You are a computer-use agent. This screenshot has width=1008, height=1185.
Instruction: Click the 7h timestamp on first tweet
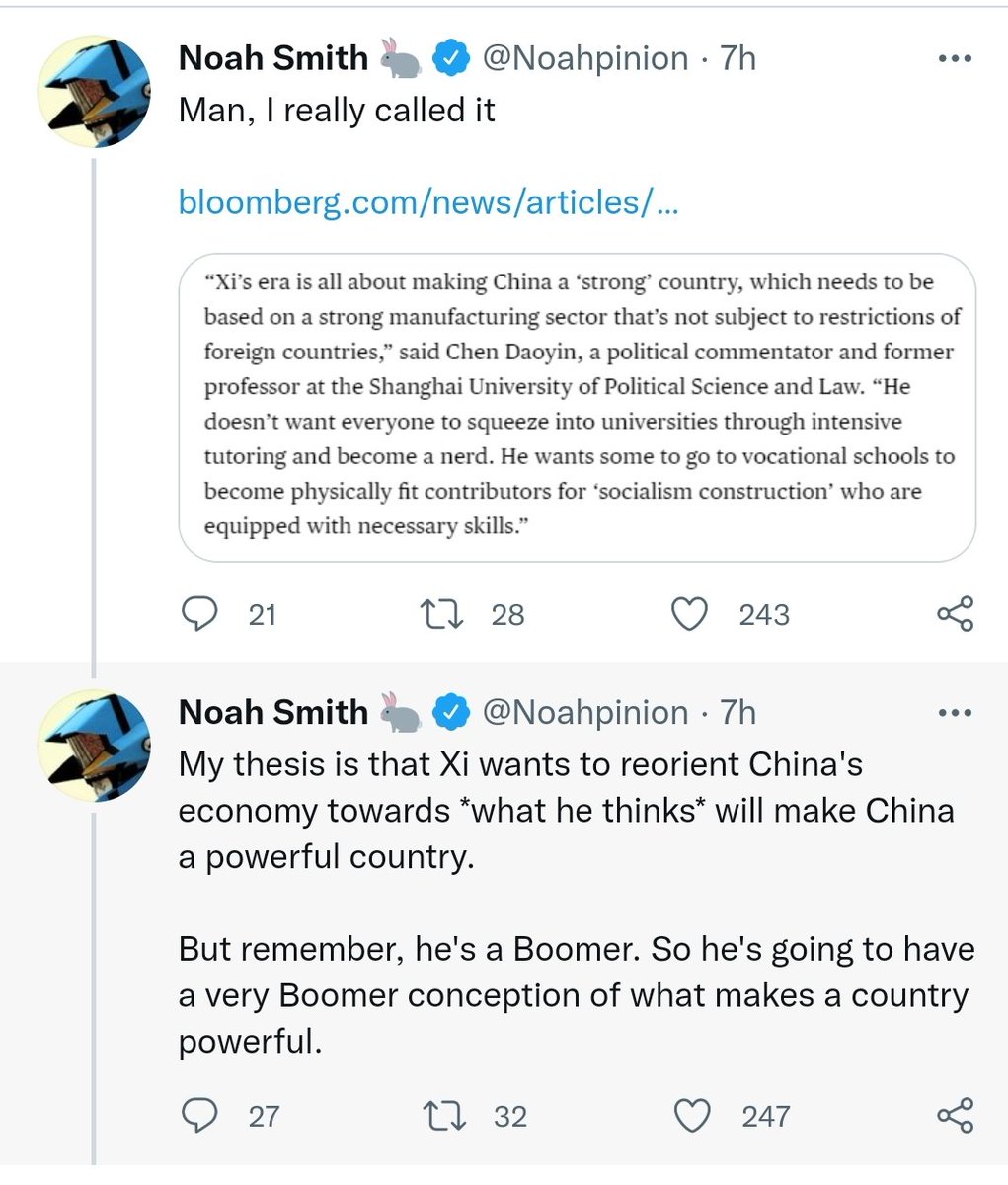(737, 58)
